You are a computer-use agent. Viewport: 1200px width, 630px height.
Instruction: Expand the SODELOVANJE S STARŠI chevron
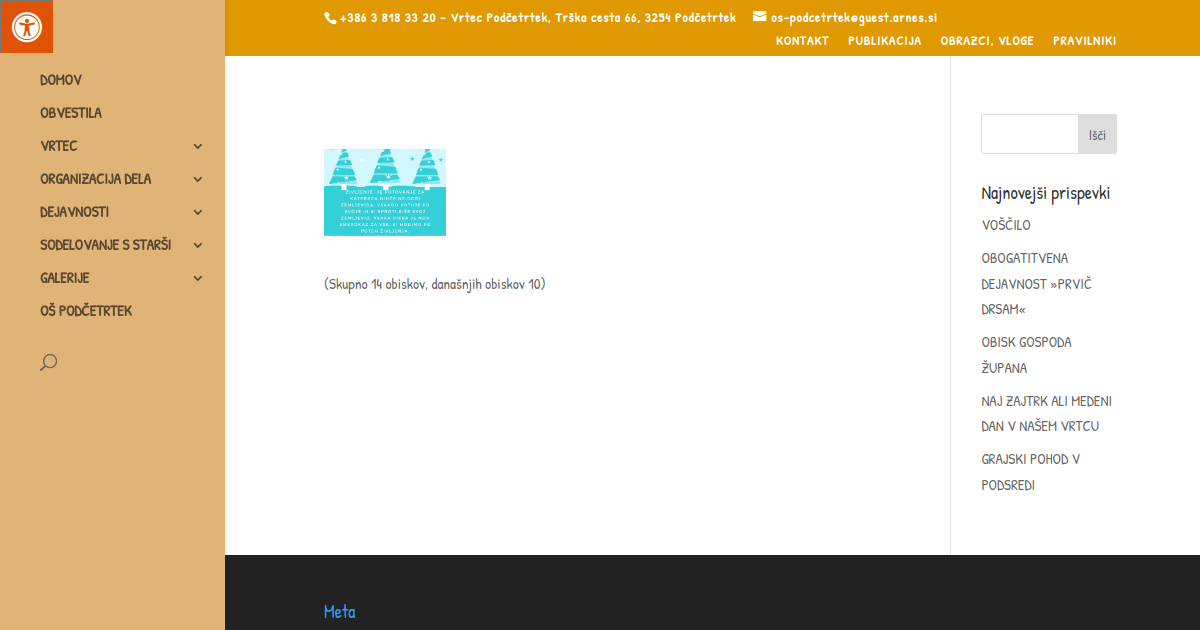(197, 245)
